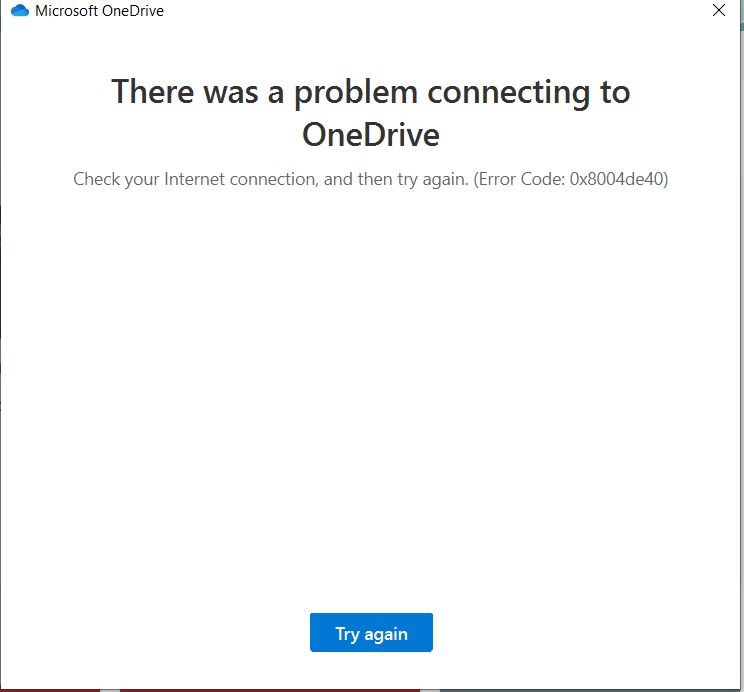Close the Microsoft OneDrive dialog

click(x=718, y=10)
